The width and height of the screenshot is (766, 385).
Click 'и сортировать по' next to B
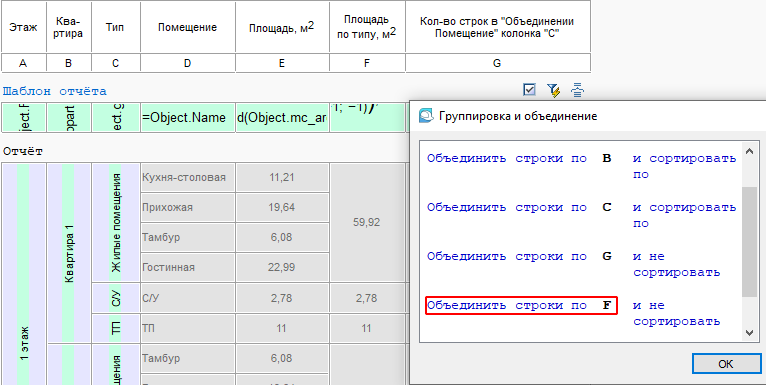tap(684, 167)
